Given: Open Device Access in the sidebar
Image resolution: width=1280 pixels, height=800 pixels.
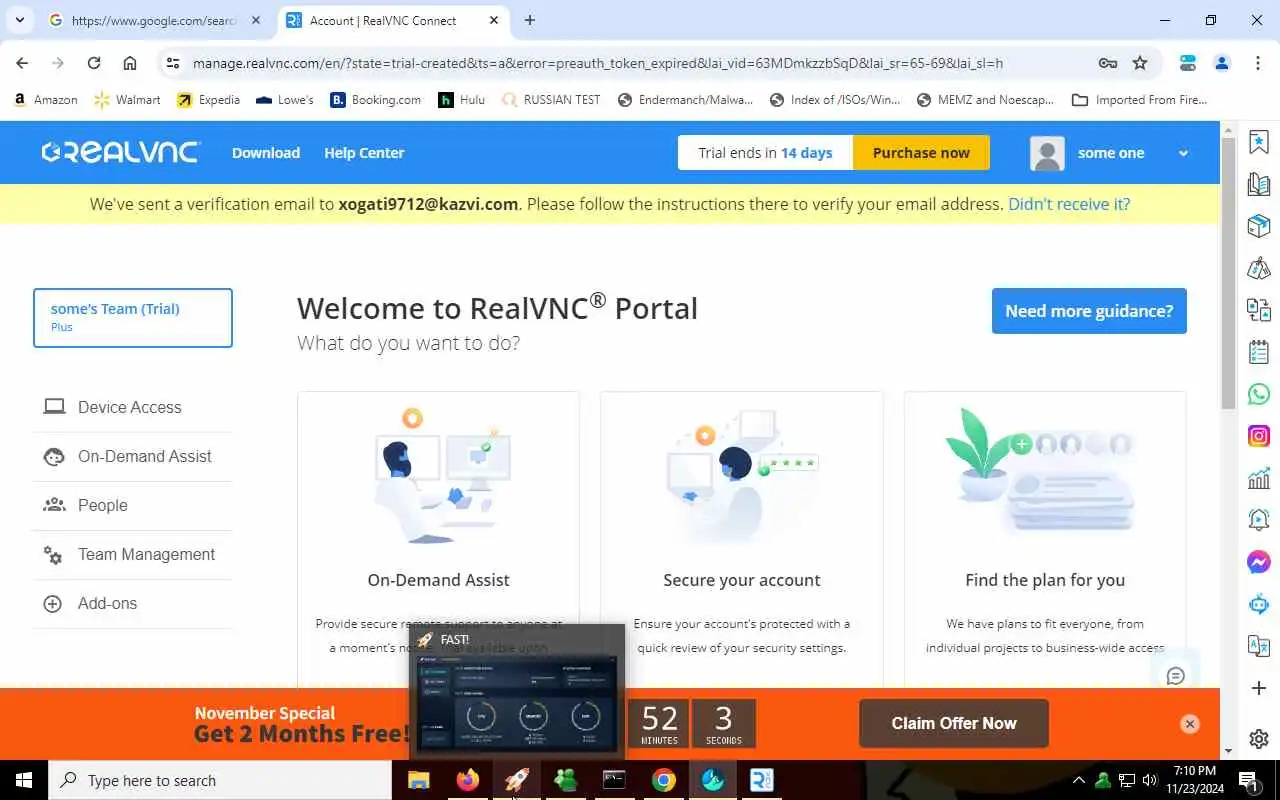Looking at the screenshot, I should click(132, 407).
